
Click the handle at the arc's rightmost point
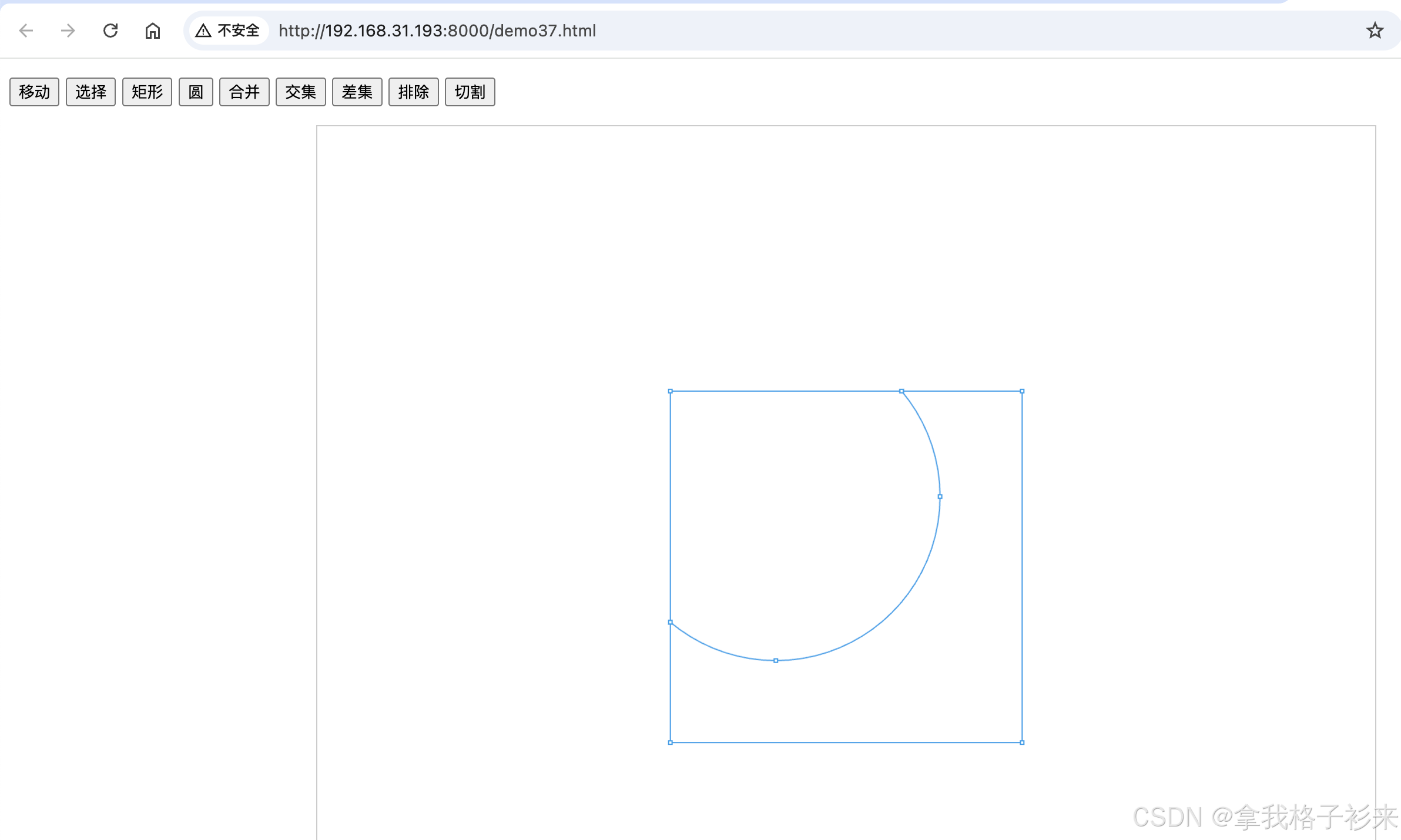[940, 496]
